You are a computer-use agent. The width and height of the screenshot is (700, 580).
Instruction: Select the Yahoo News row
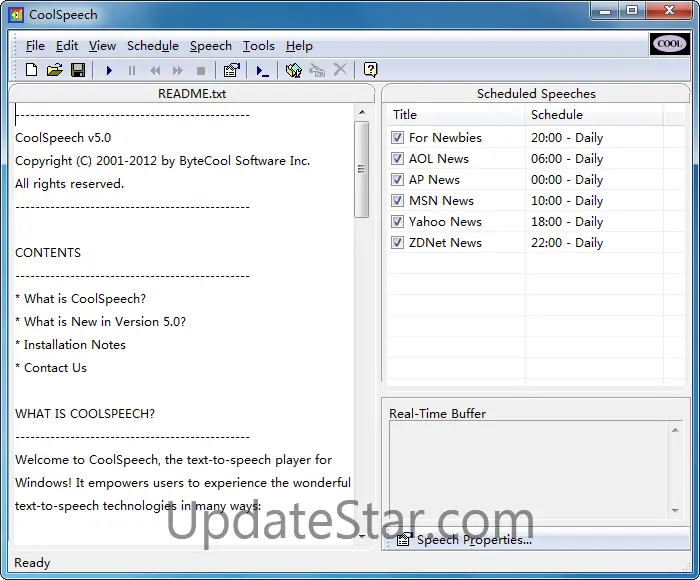pos(445,222)
